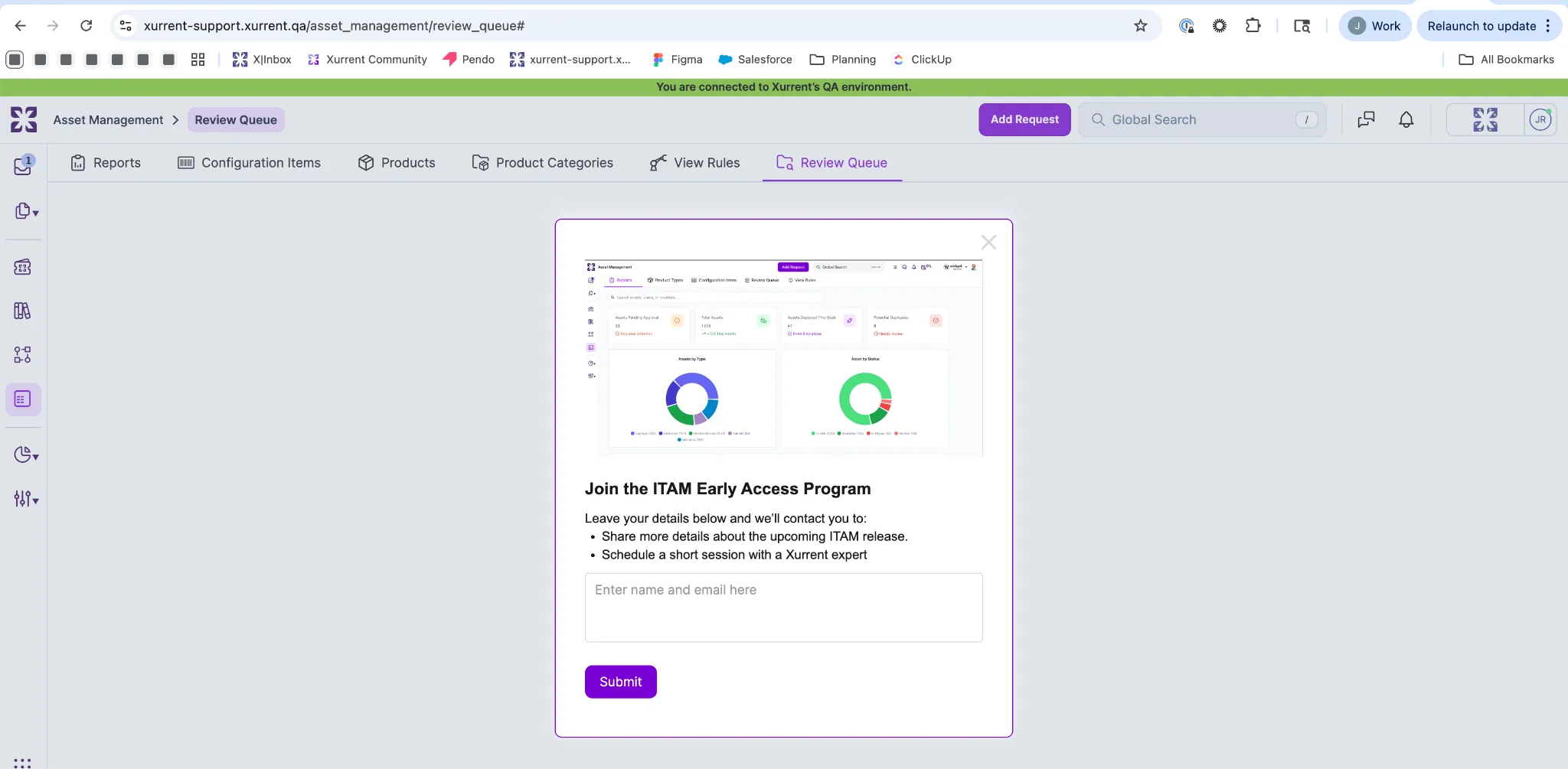Click the Asset Management breadcrumb

click(108, 120)
